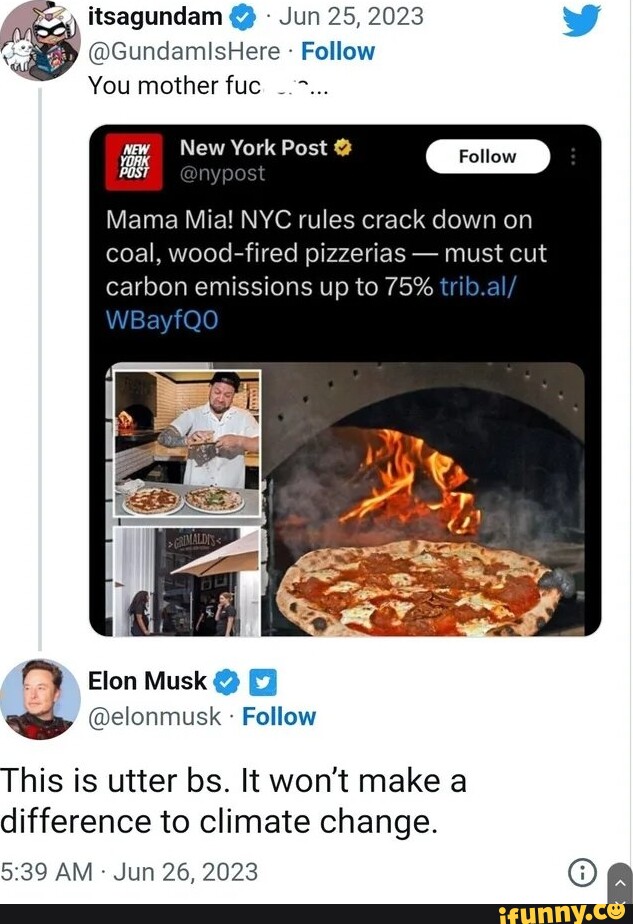Click the Twitter bird logo icon
Screen dimensions: 633x924
(x=581, y=19)
